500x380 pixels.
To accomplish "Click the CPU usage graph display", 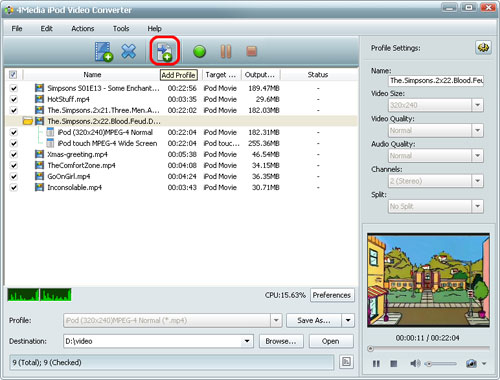I will (x=39, y=295).
